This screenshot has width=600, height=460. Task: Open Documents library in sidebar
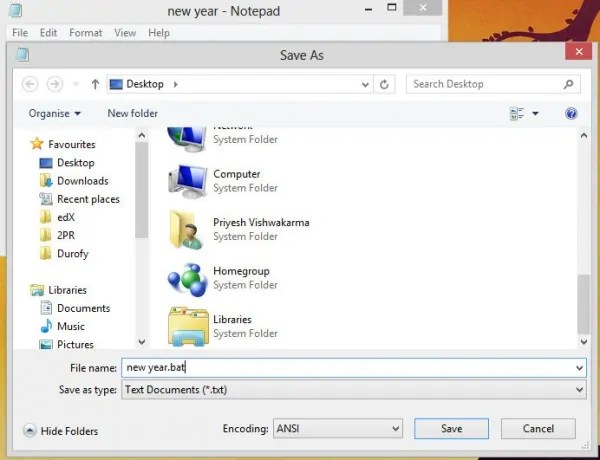tap(75, 308)
